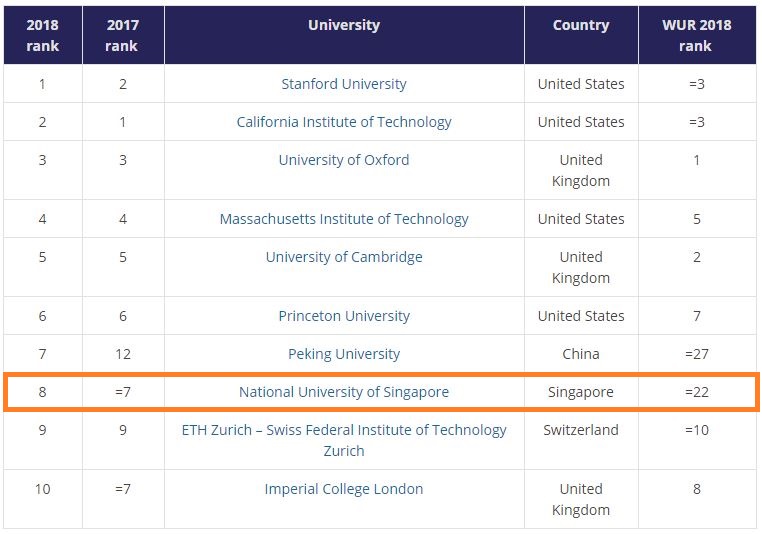Select the Singapore country cell

pos(581,392)
